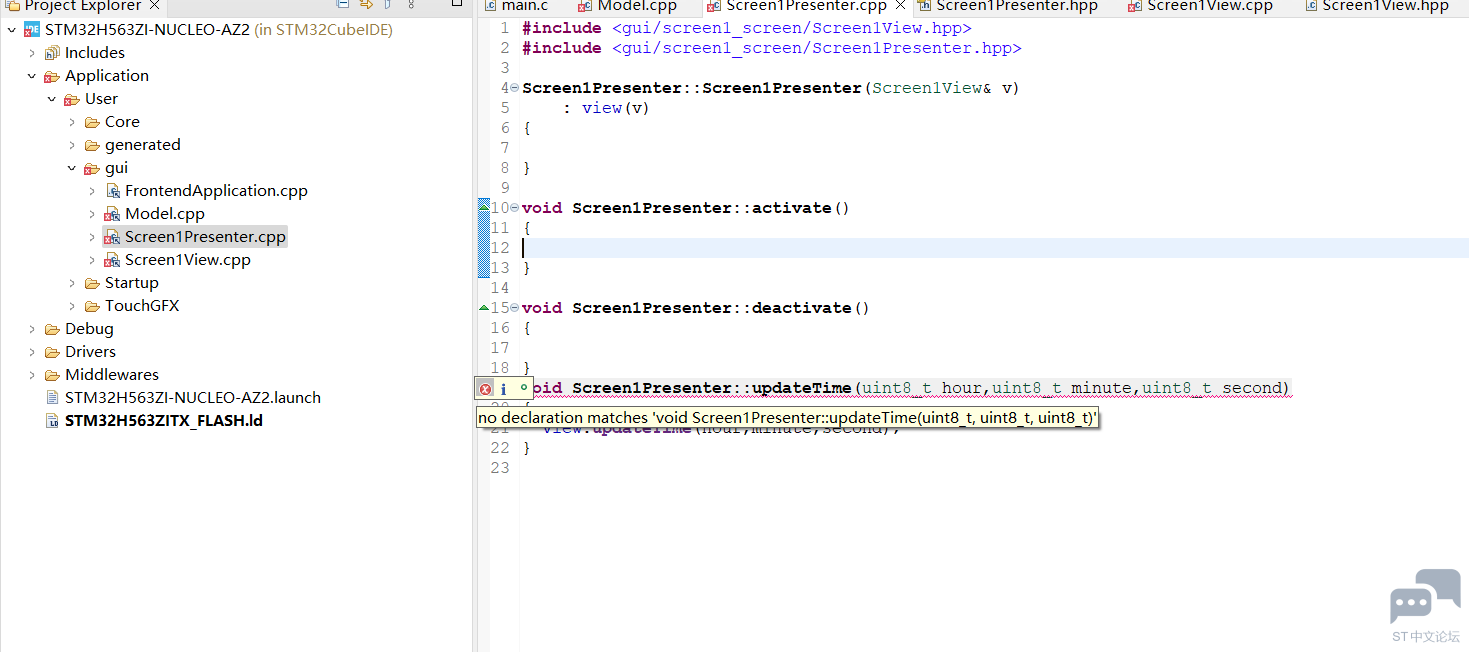This screenshot has width=1469, height=652.
Task: Expand the Drivers folder
Action: pos(31,352)
